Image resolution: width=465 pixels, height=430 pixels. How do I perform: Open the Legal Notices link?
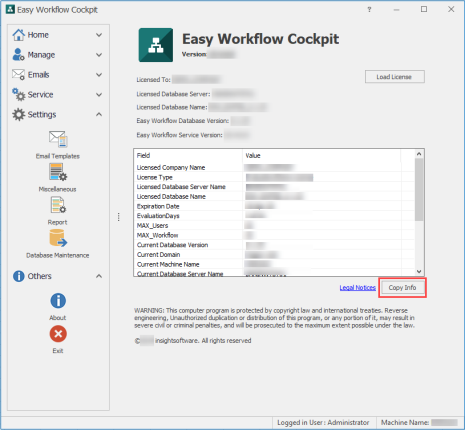358,287
